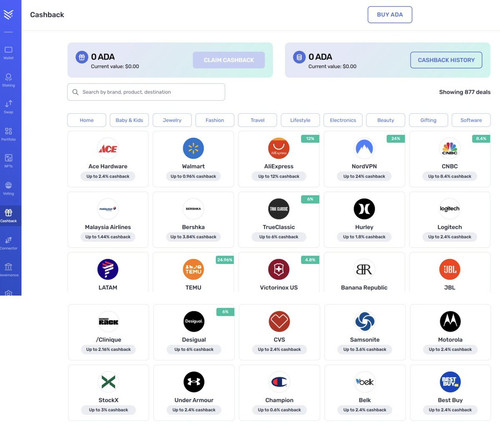Viewport: 500px width, 430px height.
Task: Click the app logo atop the sidebar
Action: tap(8, 14)
